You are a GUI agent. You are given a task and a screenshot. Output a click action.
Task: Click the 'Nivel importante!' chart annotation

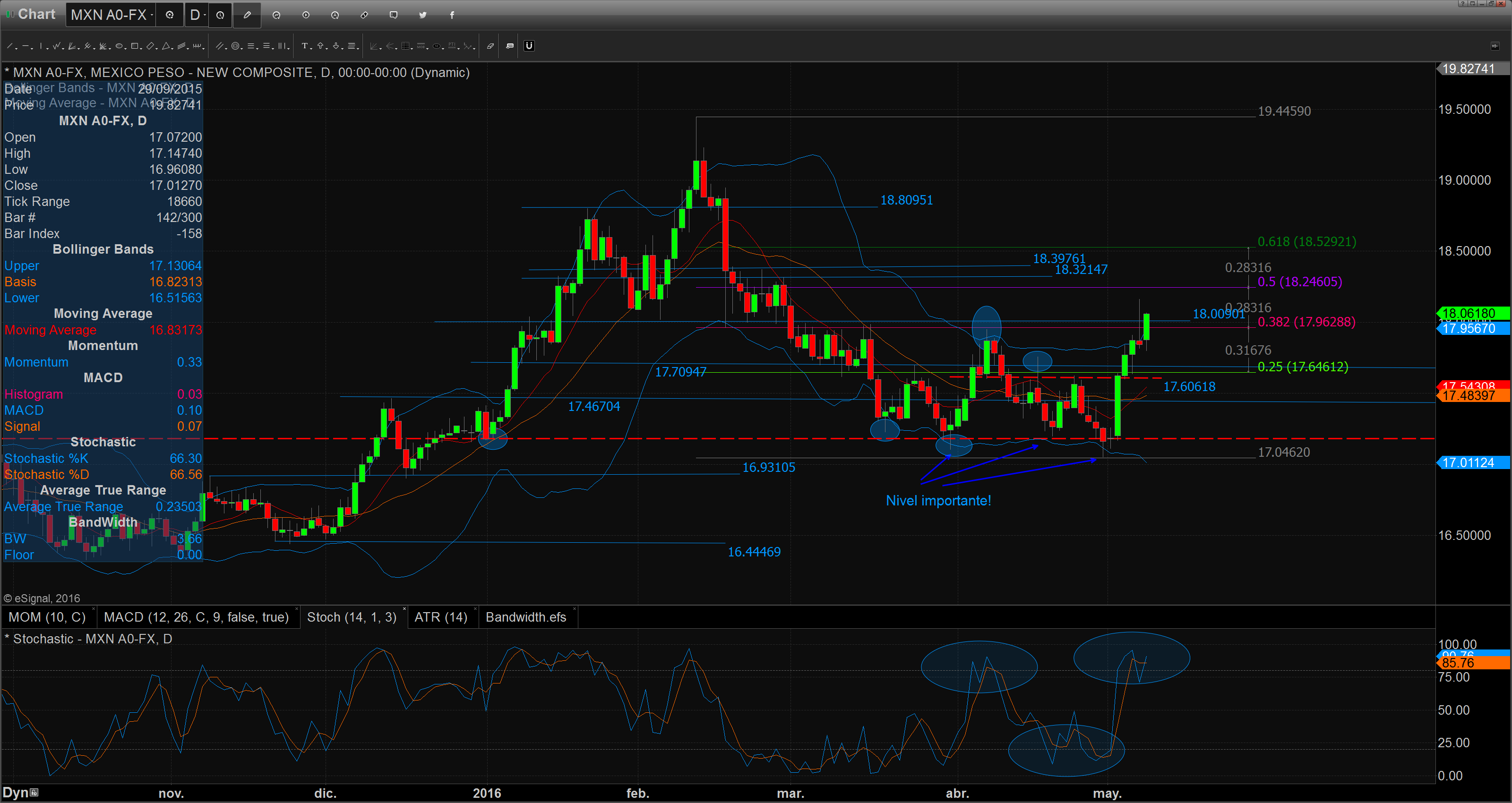(938, 501)
